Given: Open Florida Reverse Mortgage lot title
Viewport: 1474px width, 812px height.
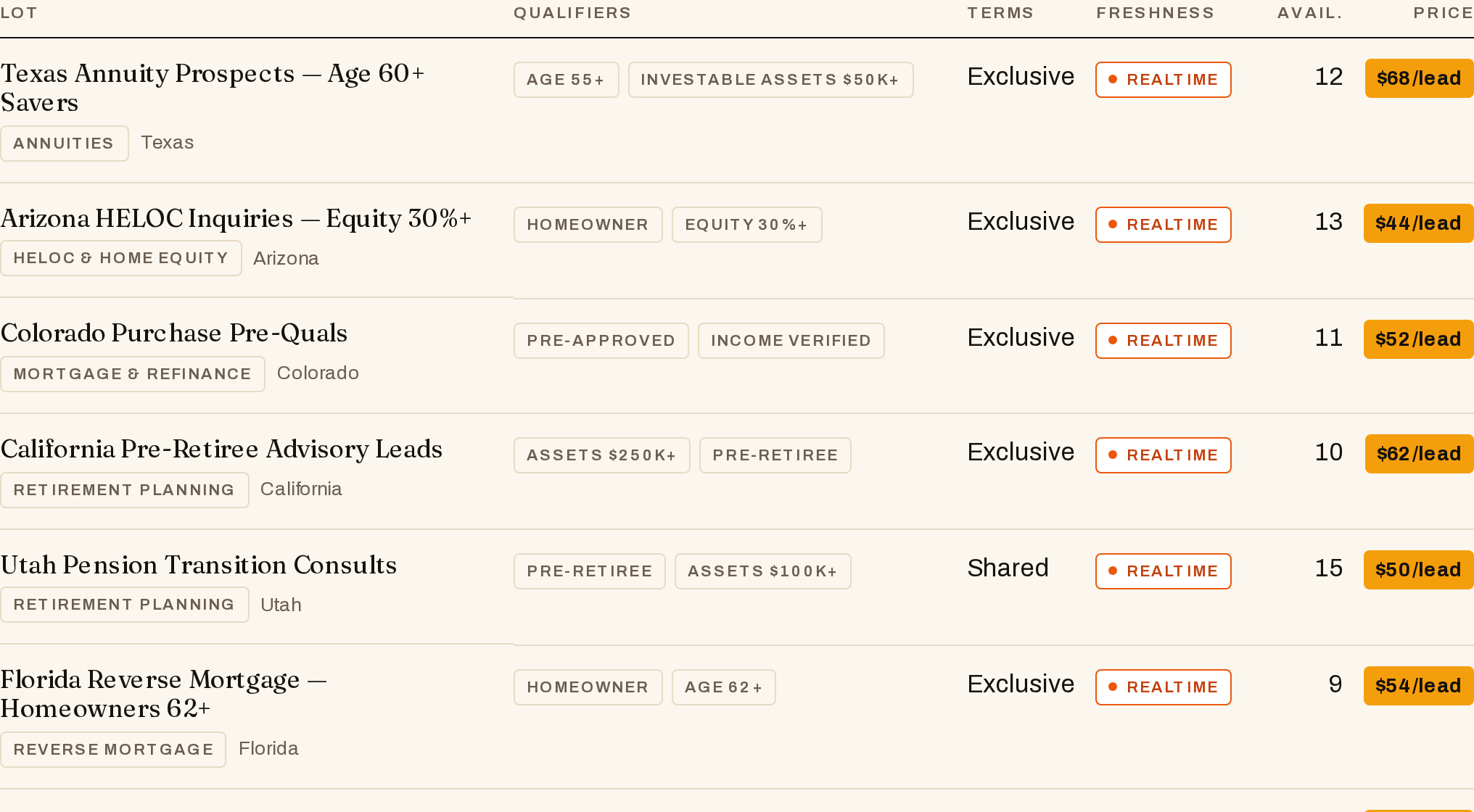Looking at the screenshot, I should 164,694.
